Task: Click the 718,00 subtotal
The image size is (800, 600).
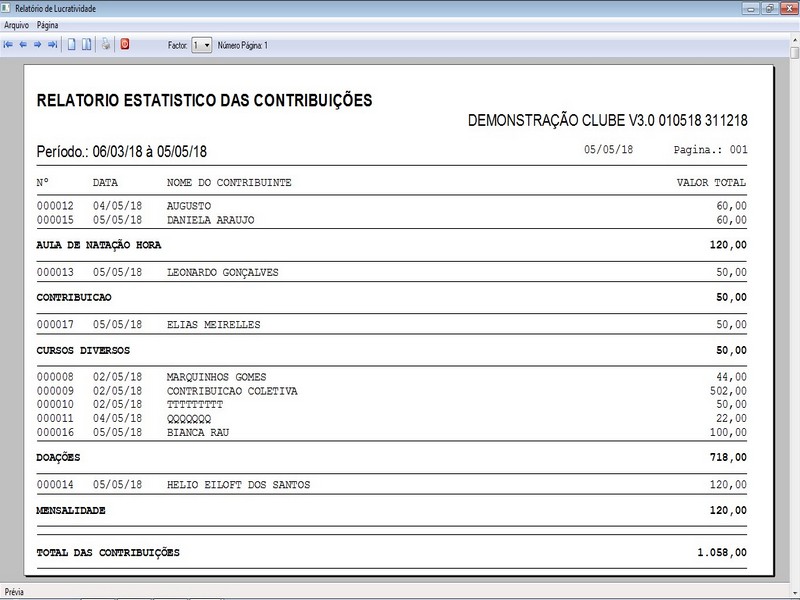Action: click(x=728, y=458)
